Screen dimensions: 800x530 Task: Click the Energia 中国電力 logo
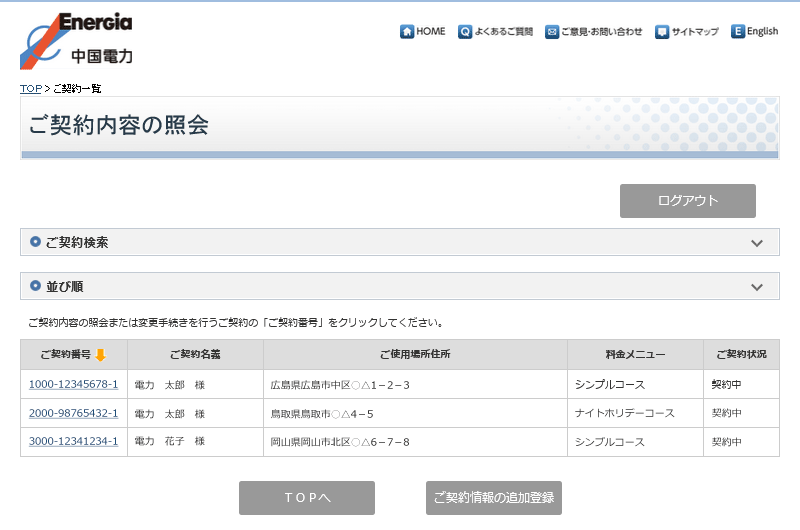76,40
